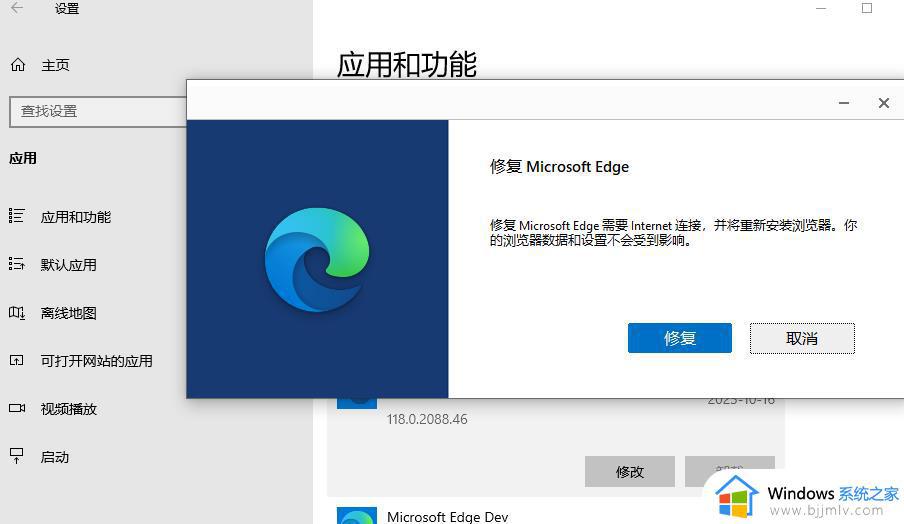This screenshot has height=524, width=904.
Task: Go to 主页 in Settings
Action: click(55, 65)
